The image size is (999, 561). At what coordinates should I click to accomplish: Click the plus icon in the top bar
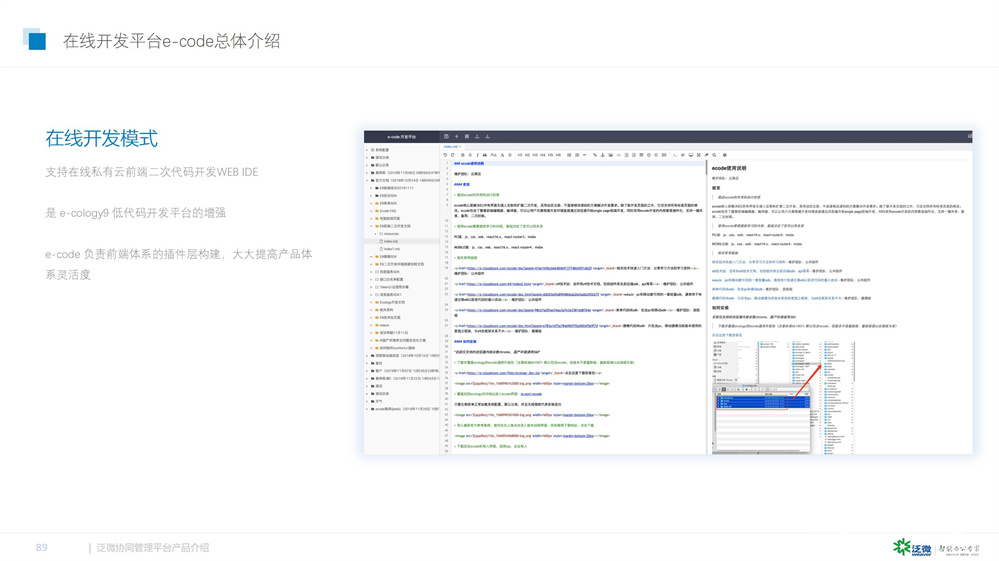click(x=456, y=136)
